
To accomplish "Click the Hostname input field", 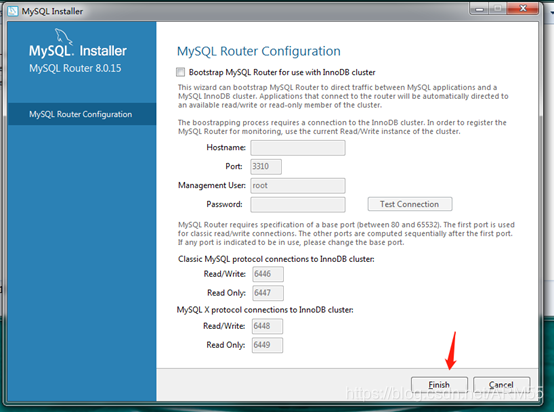I will [298, 148].
